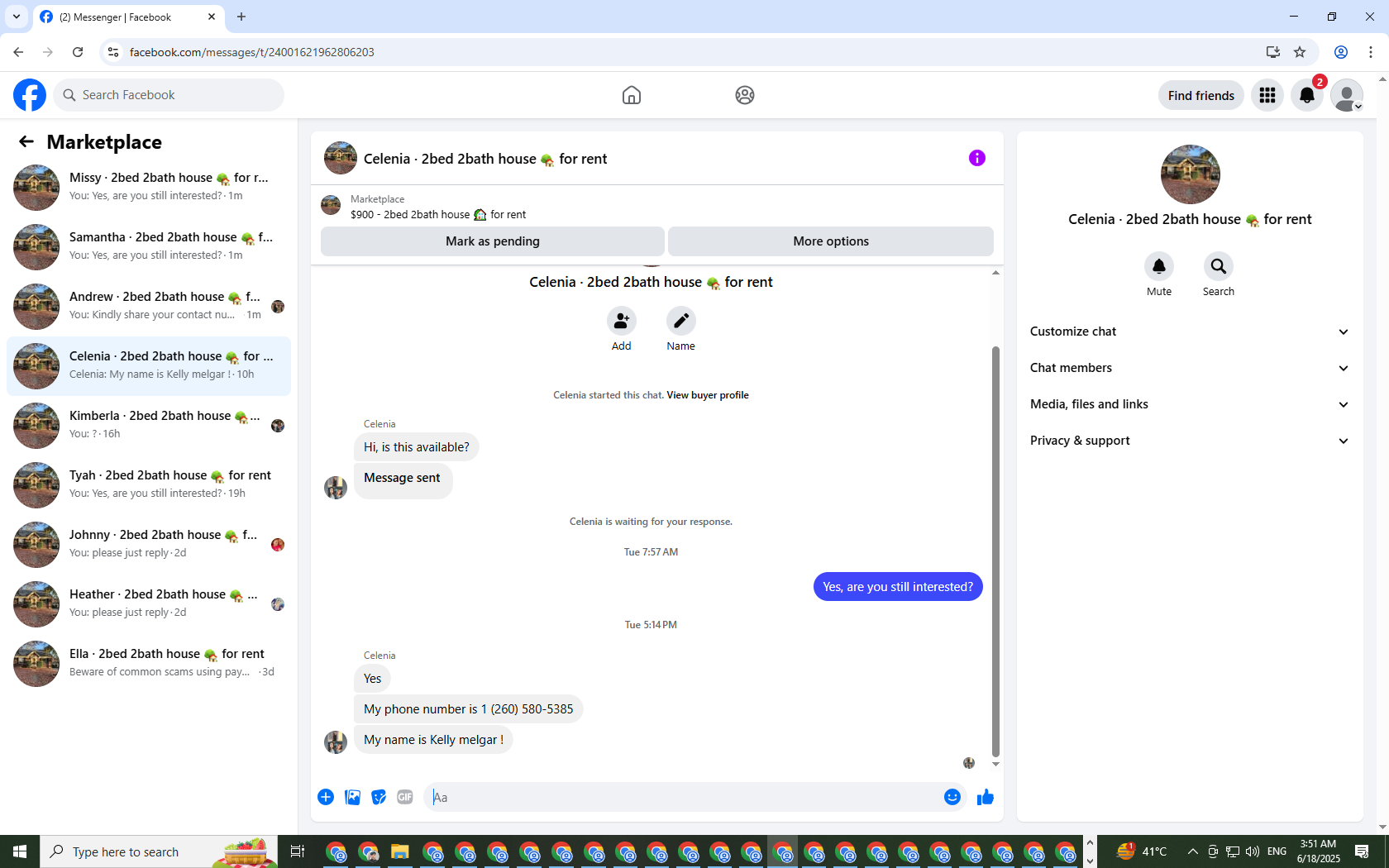Expand Chat members section

[1190, 368]
